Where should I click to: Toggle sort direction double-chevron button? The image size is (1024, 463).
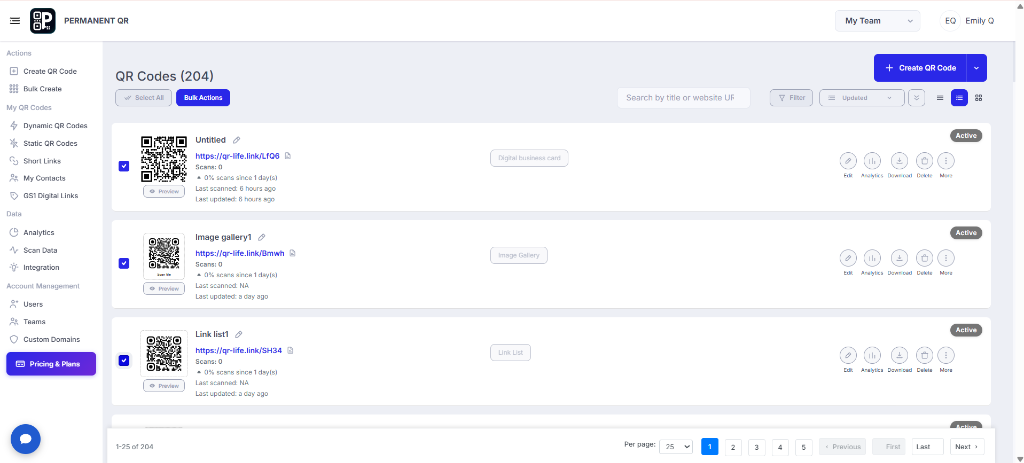click(x=916, y=98)
